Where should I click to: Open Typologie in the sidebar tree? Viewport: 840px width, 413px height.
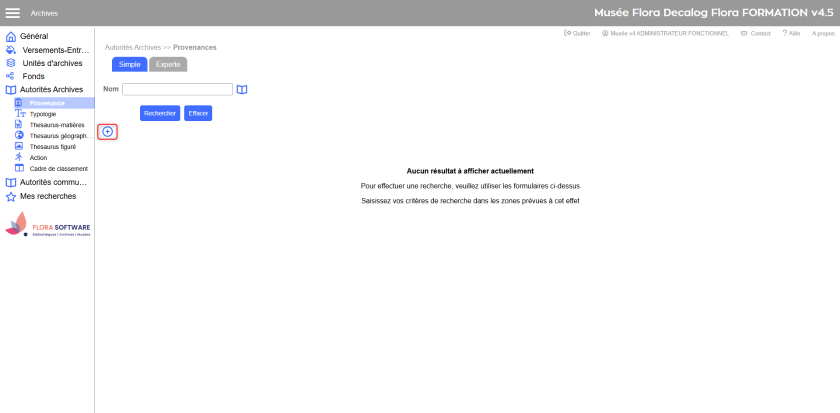43,114
